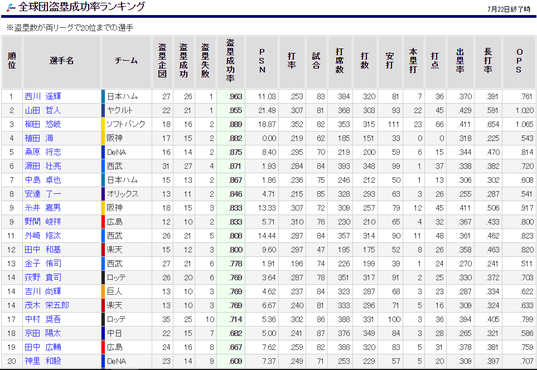The image size is (537, 370).
Task: Select the PSN value 21.49
Action: pos(267,111)
